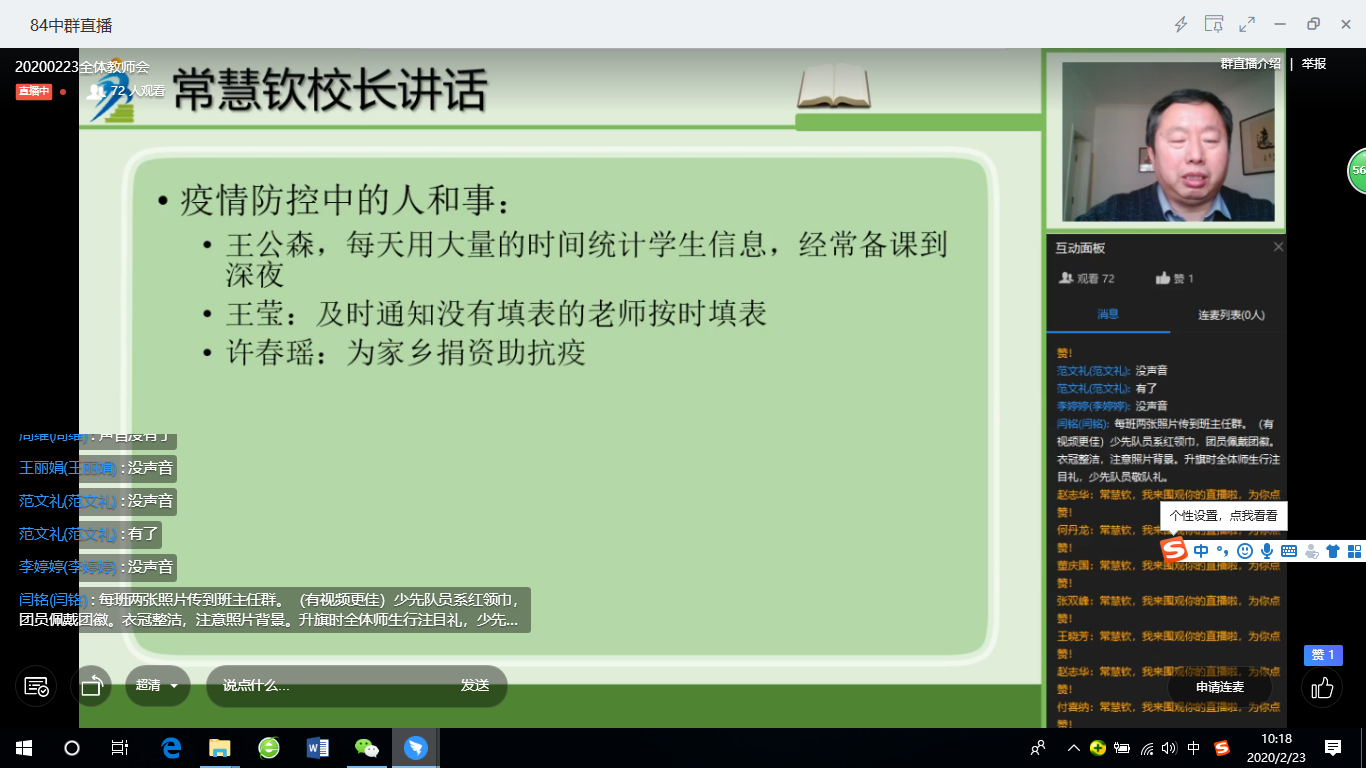
Task: Open the soft keyboard on IME bar
Action: coord(1289,551)
